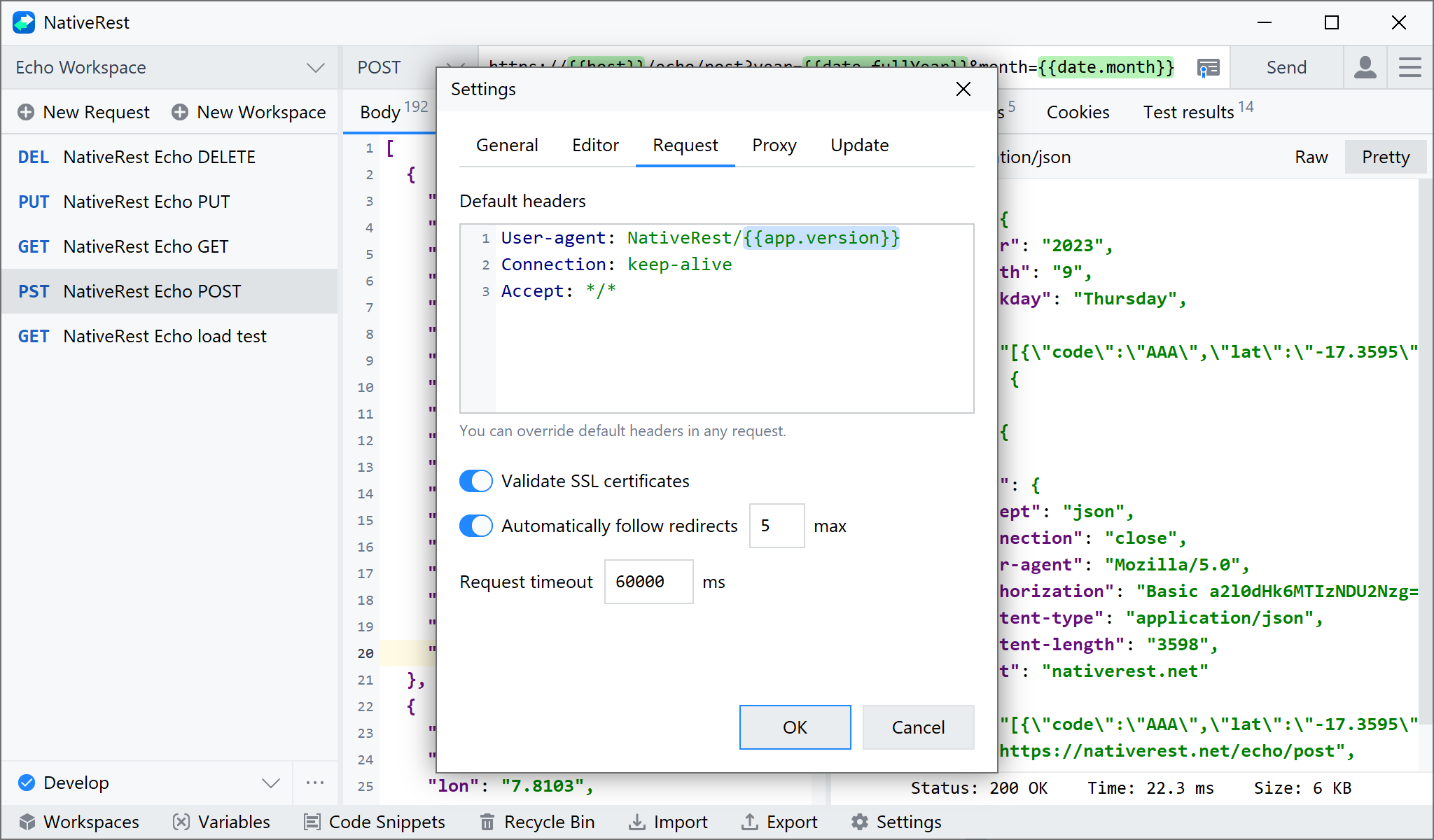Click the Export upload icon
Screen dimensions: 1434x840
[750, 822]
